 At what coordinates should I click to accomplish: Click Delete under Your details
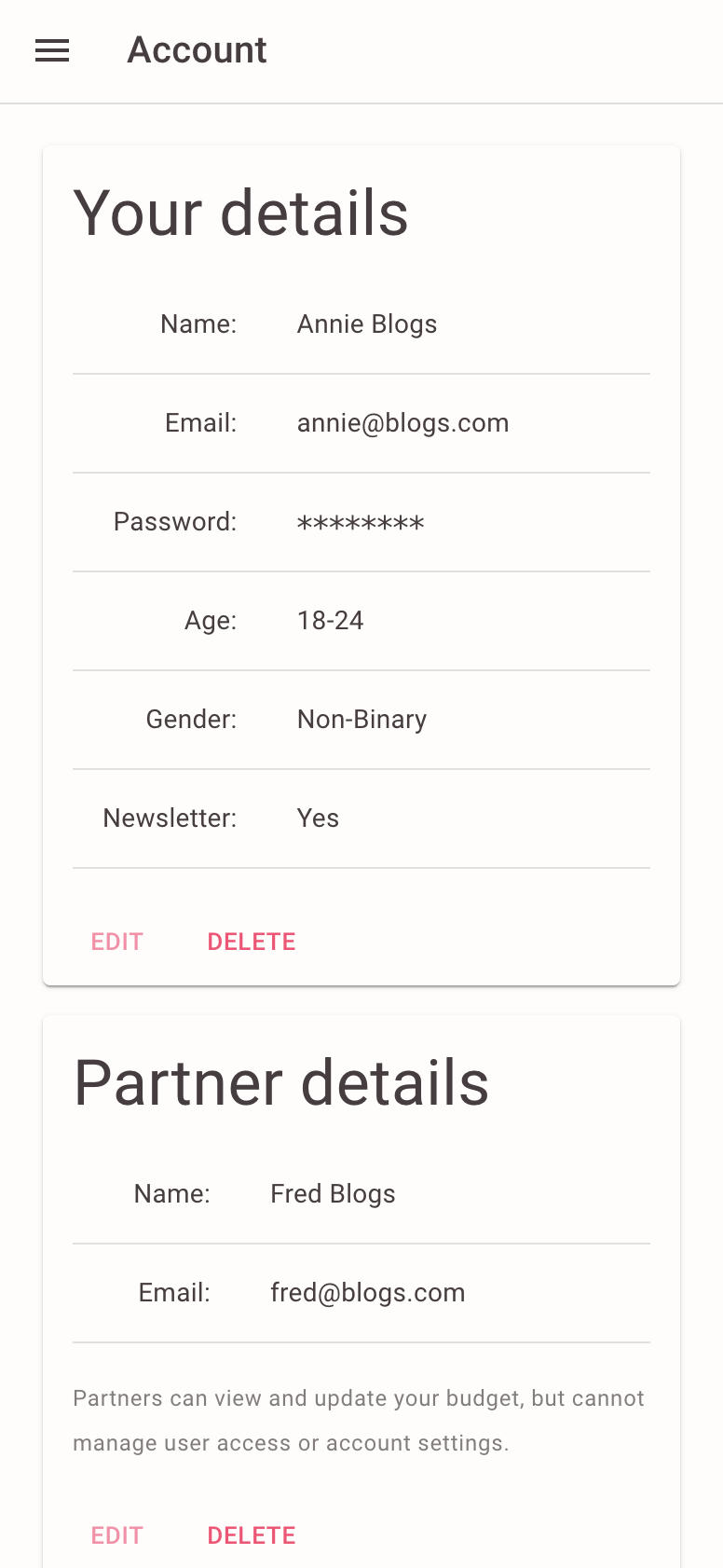pyautogui.click(x=252, y=942)
